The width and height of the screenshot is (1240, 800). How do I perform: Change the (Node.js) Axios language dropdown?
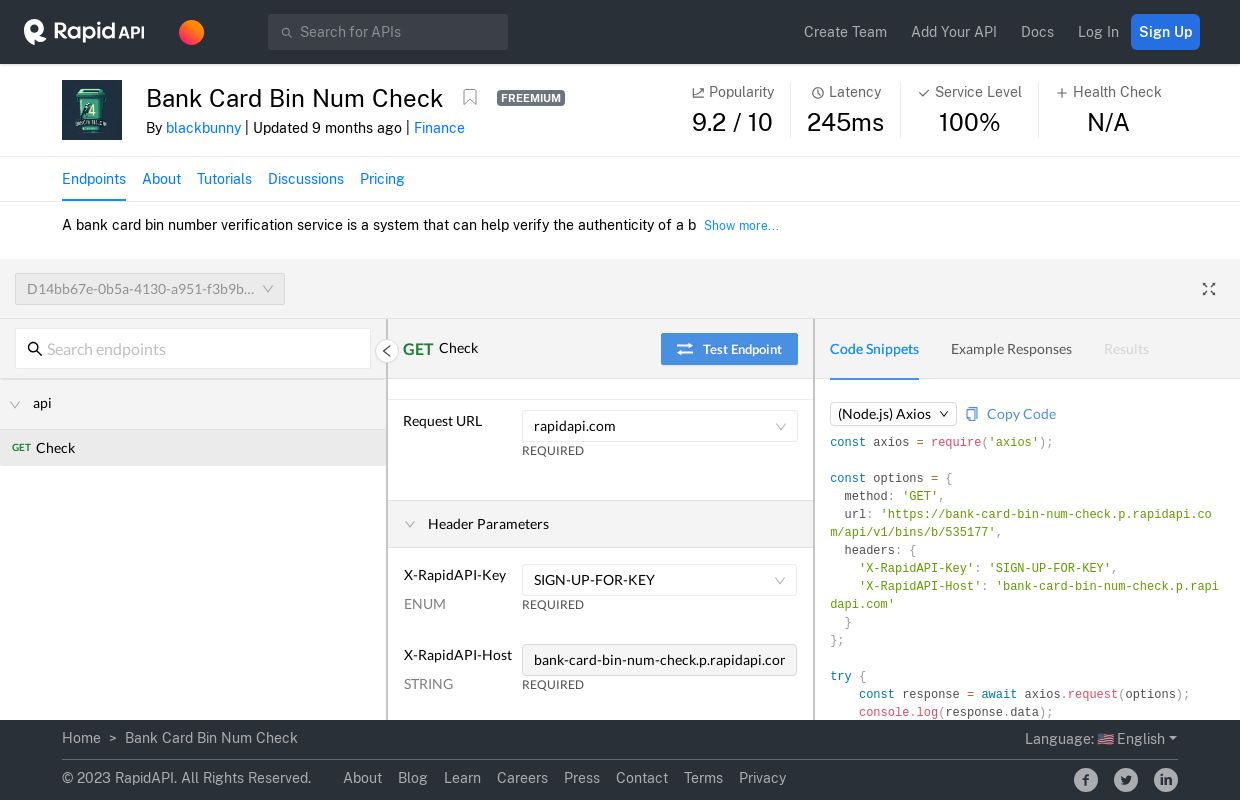pyautogui.click(x=893, y=414)
